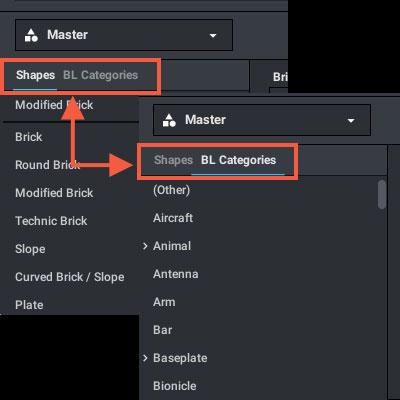Click the category list scrollbar thumb
Viewport: 400px width, 400px height.
(382, 195)
